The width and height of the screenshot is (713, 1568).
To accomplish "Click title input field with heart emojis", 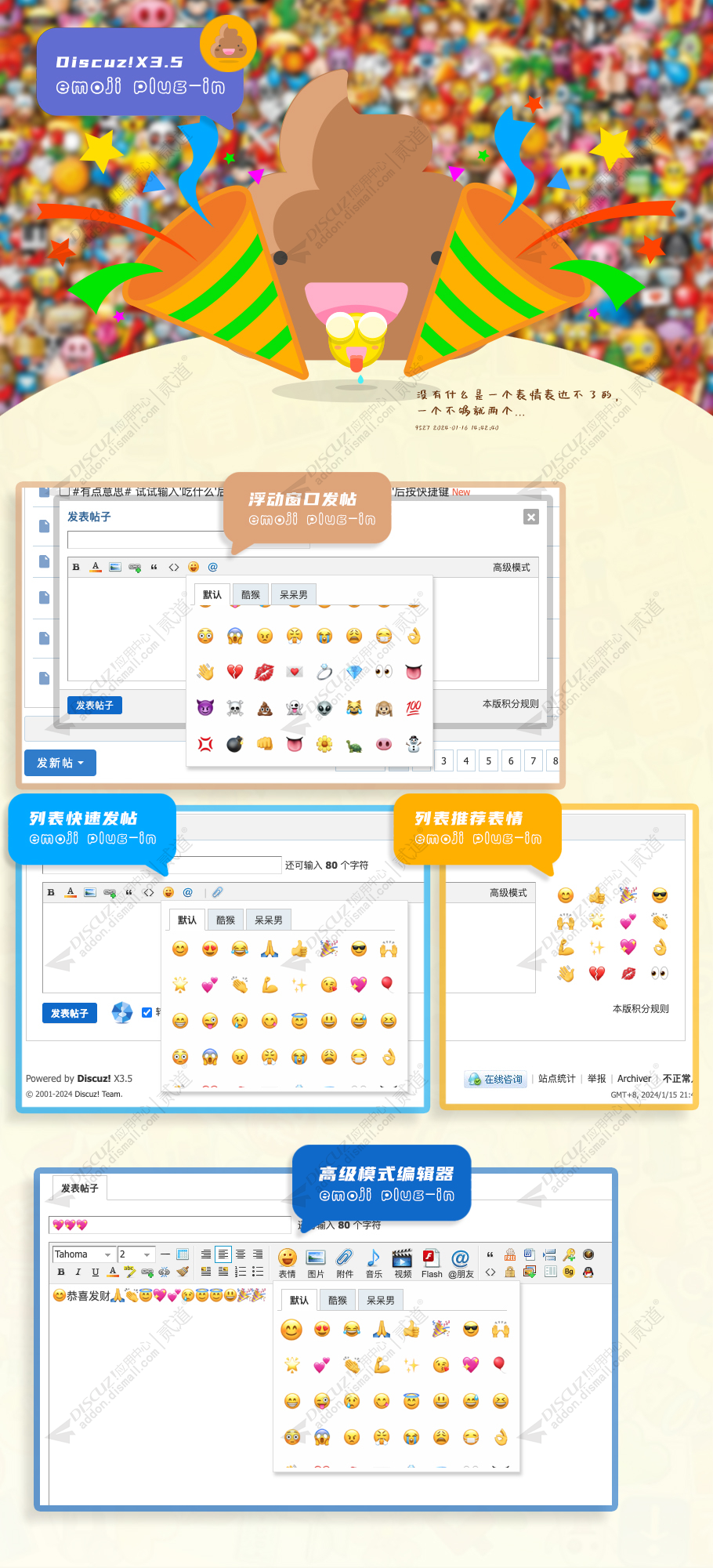I will (x=171, y=1225).
